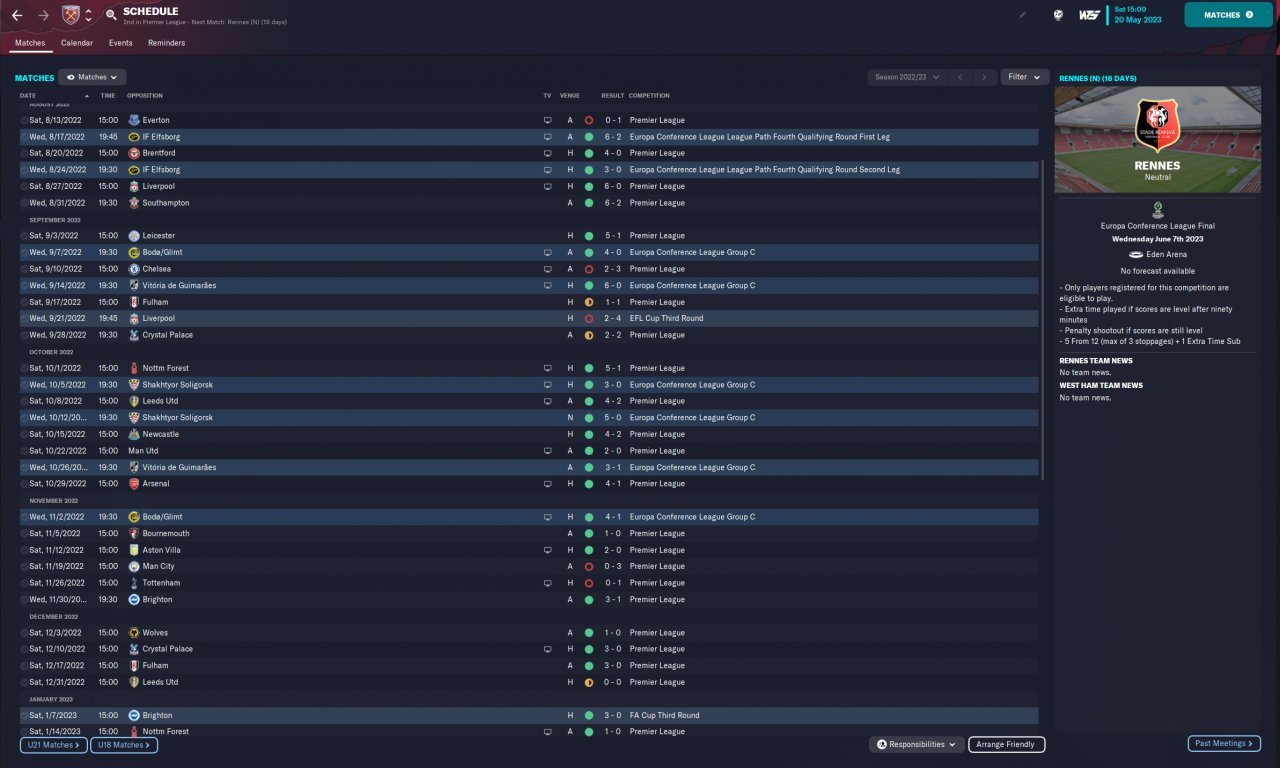Click the Arsenal club badge
The width and height of the screenshot is (1280, 768).
(134, 484)
